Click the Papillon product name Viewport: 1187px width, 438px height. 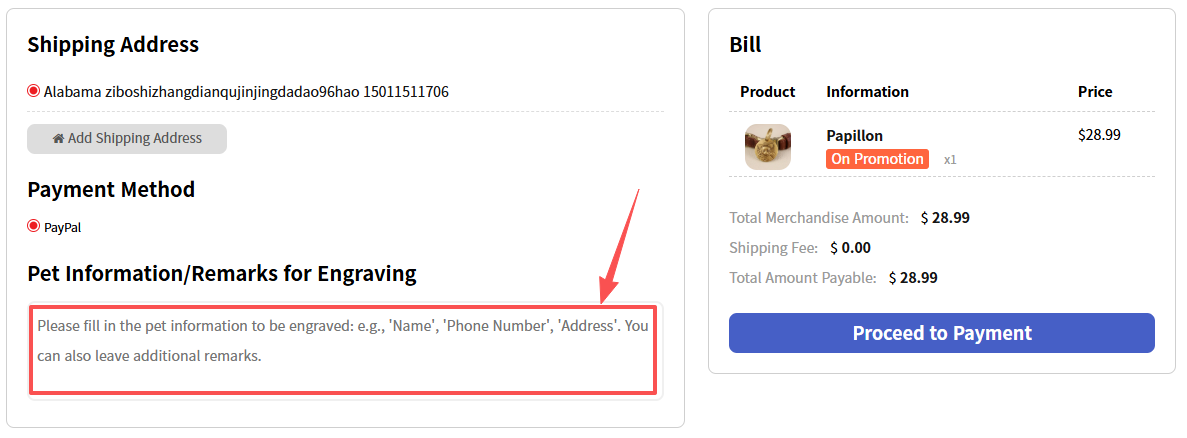[x=854, y=136]
